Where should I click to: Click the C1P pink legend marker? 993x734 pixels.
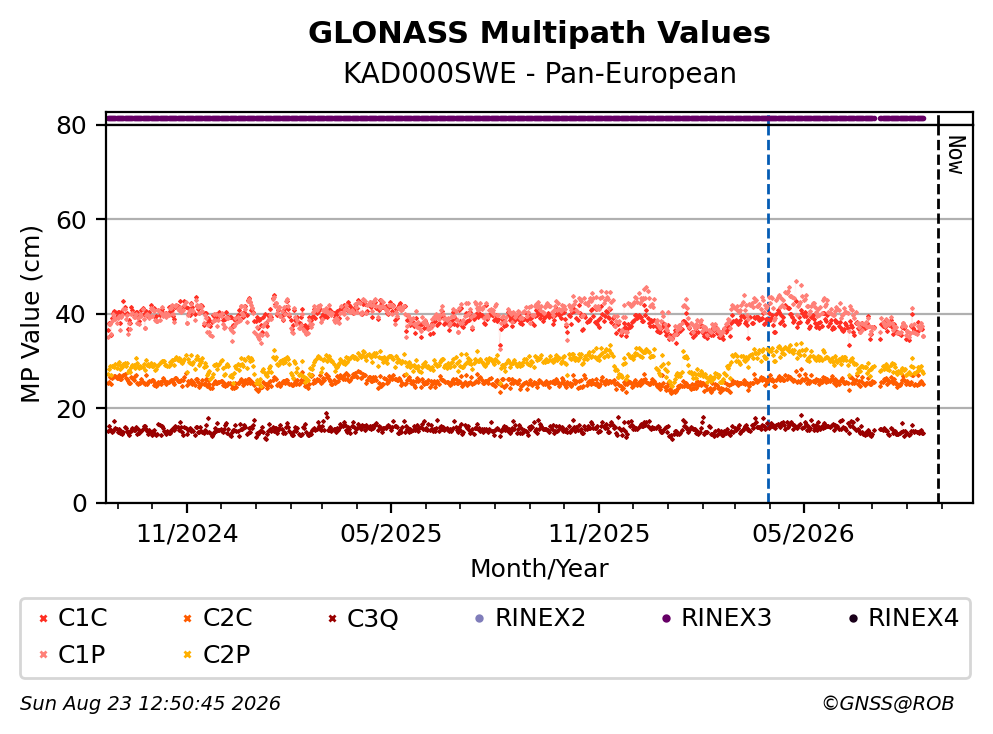pyautogui.click(x=43, y=655)
